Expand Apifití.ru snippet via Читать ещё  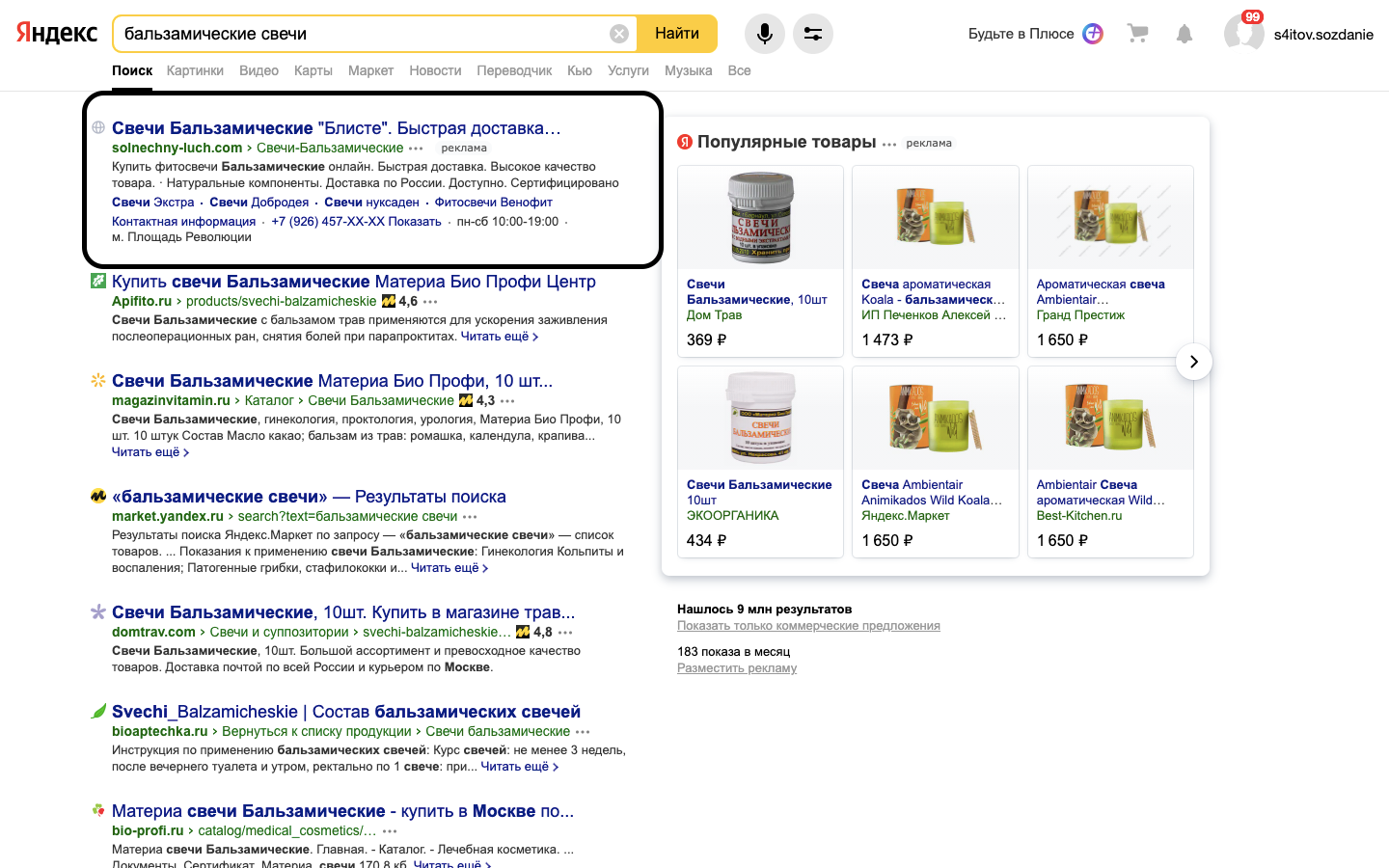pos(499,337)
